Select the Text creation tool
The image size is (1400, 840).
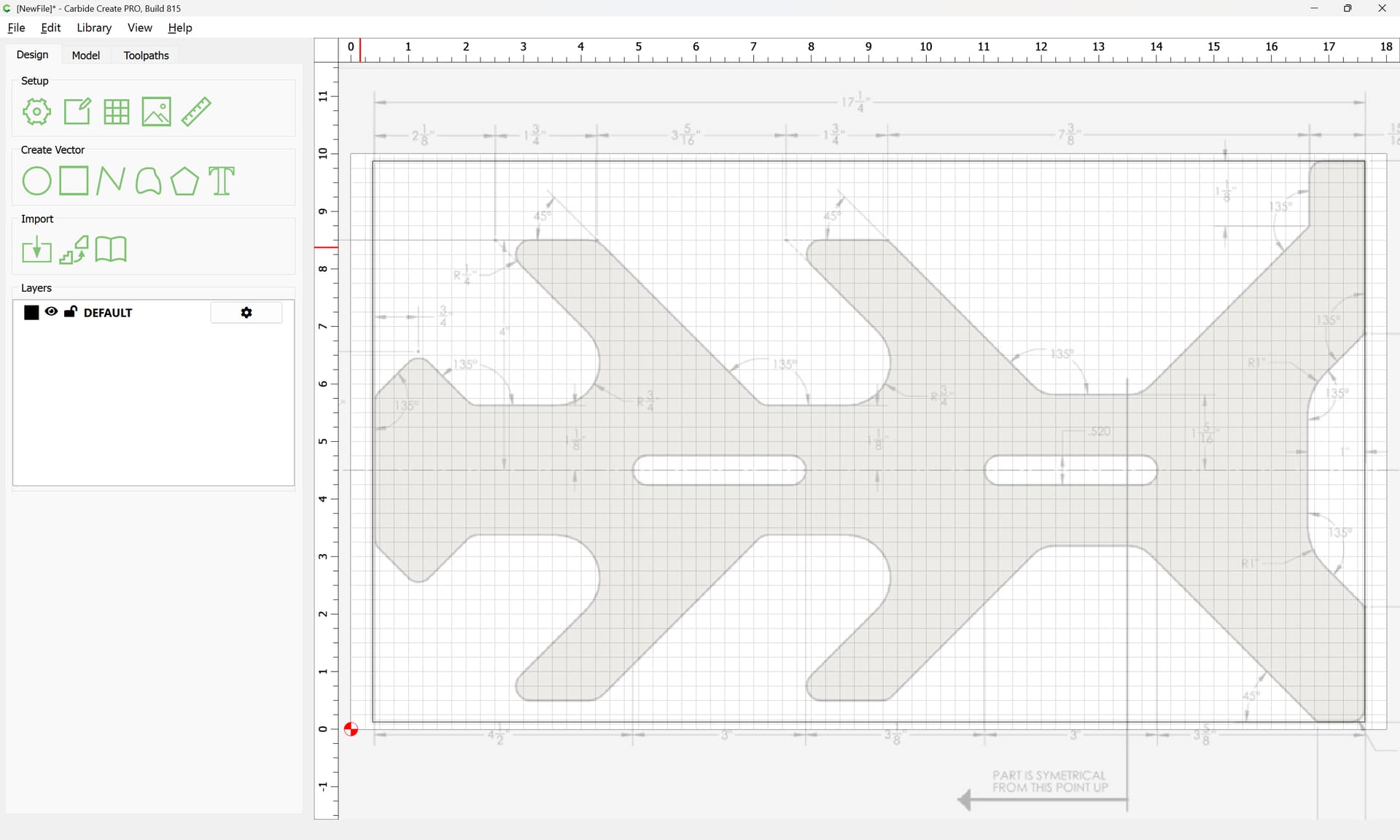222,181
